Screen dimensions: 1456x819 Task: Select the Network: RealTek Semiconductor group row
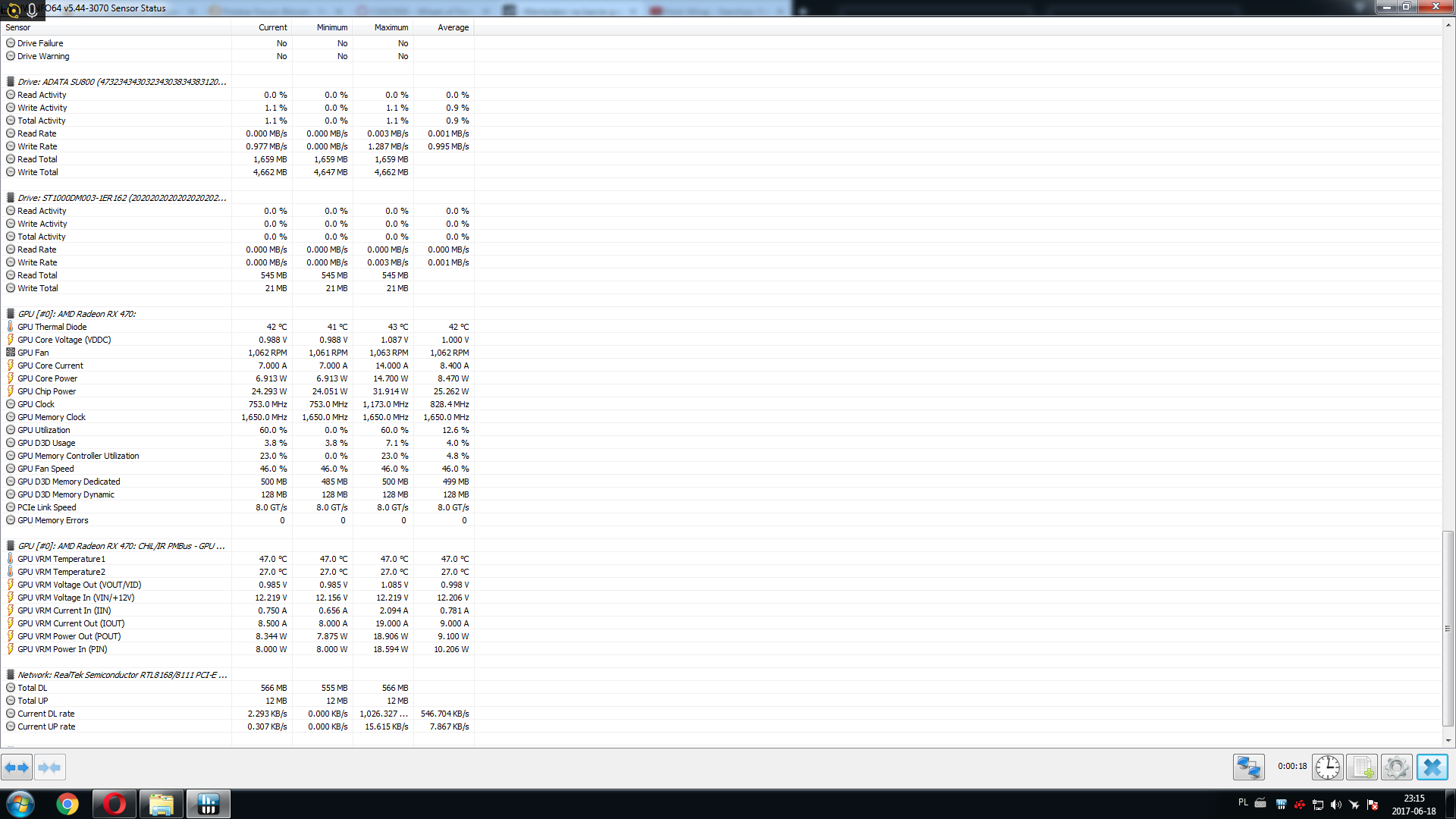pos(237,675)
